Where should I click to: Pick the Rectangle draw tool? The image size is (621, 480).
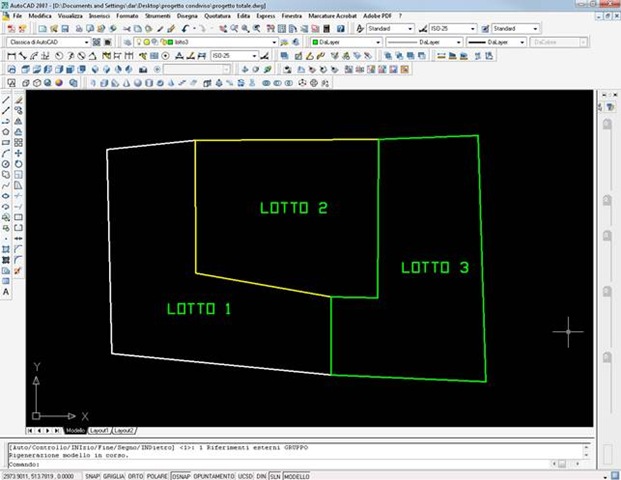coord(6,142)
